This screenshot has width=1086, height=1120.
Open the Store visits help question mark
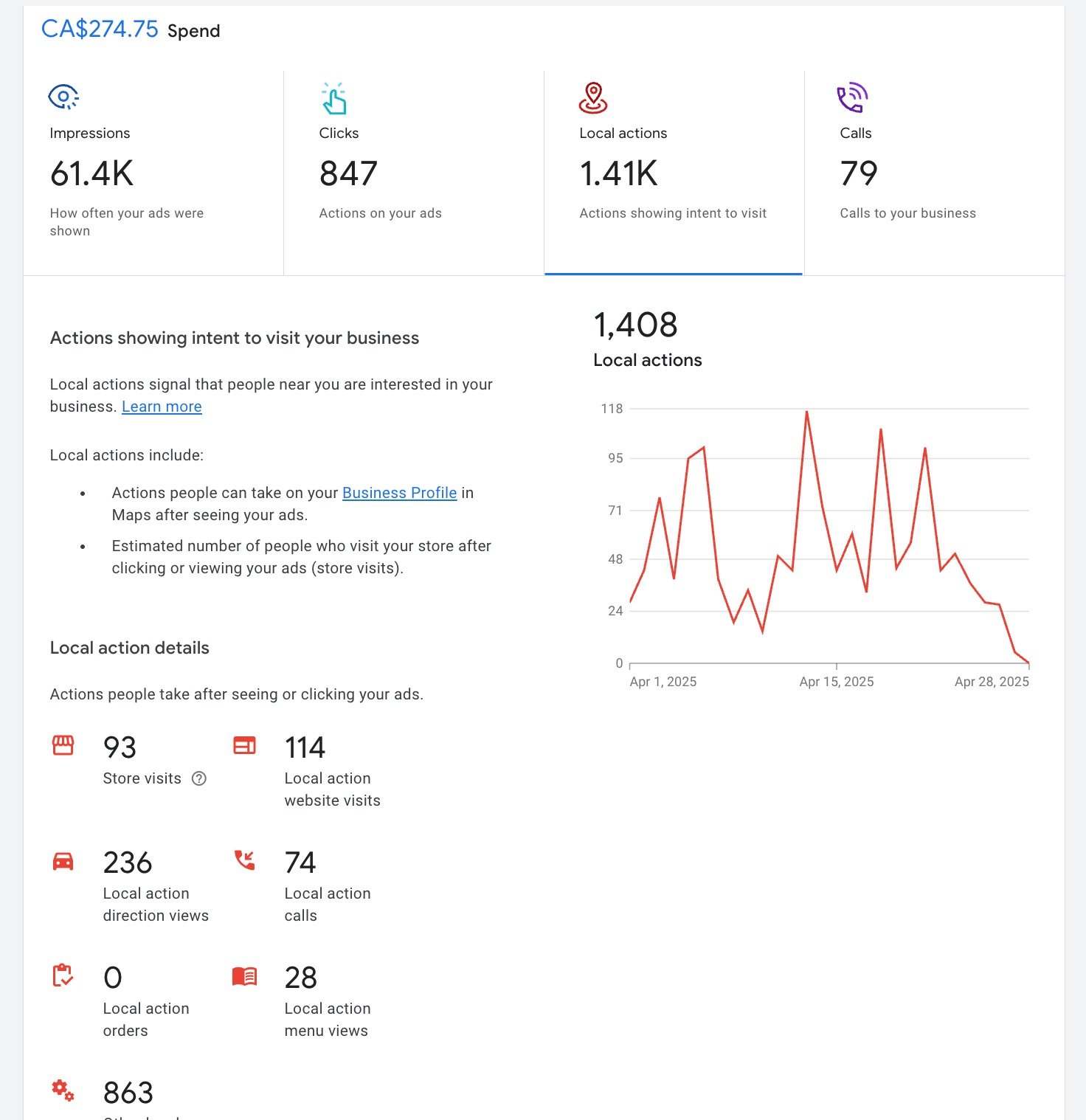coord(199,778)
